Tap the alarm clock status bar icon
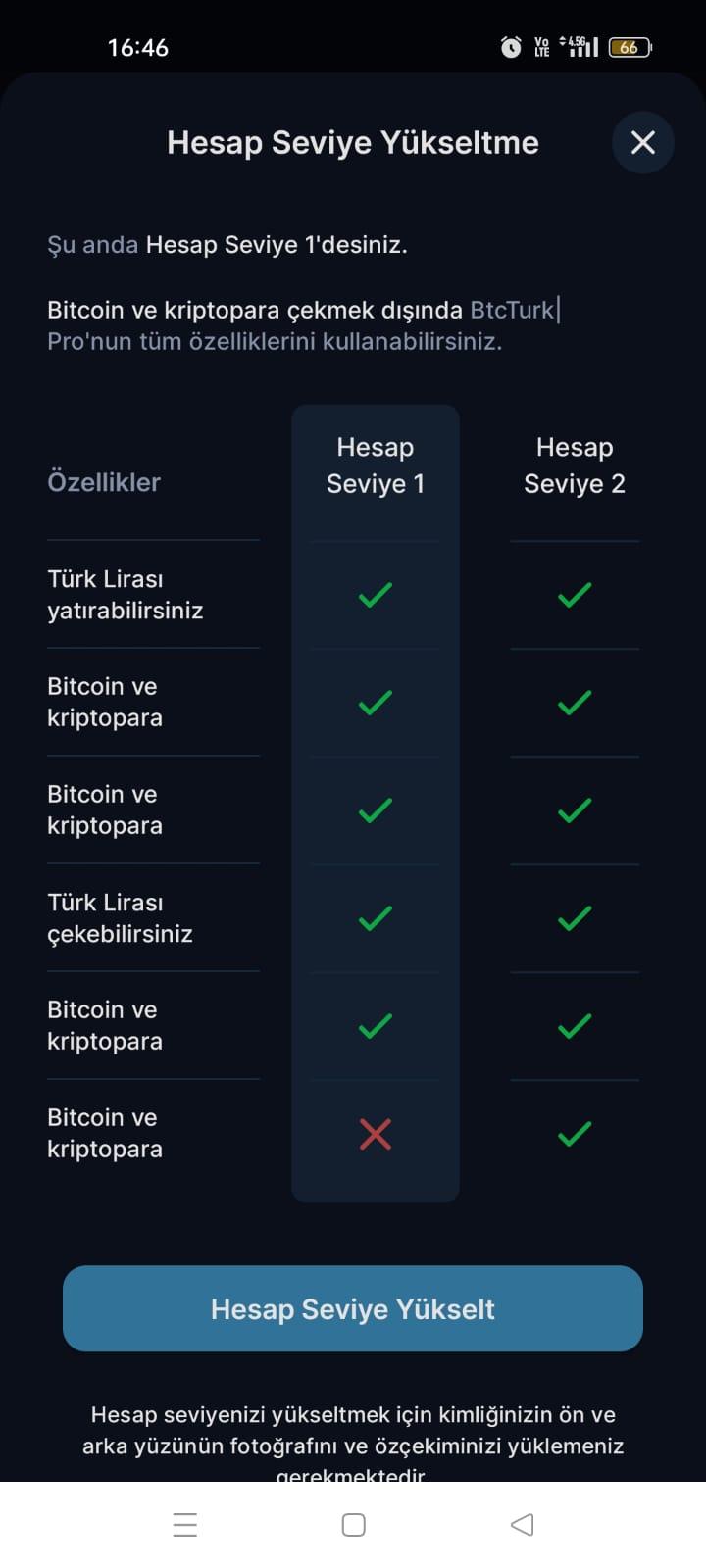The height and width of the screenshot is (1568, 706). [511, 46]
